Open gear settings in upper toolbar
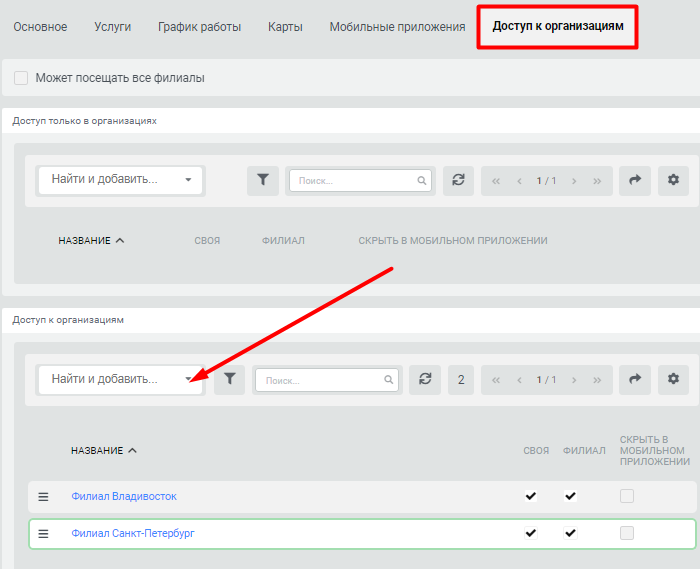The height and width of the screenshot is (569, 700). 673,180
